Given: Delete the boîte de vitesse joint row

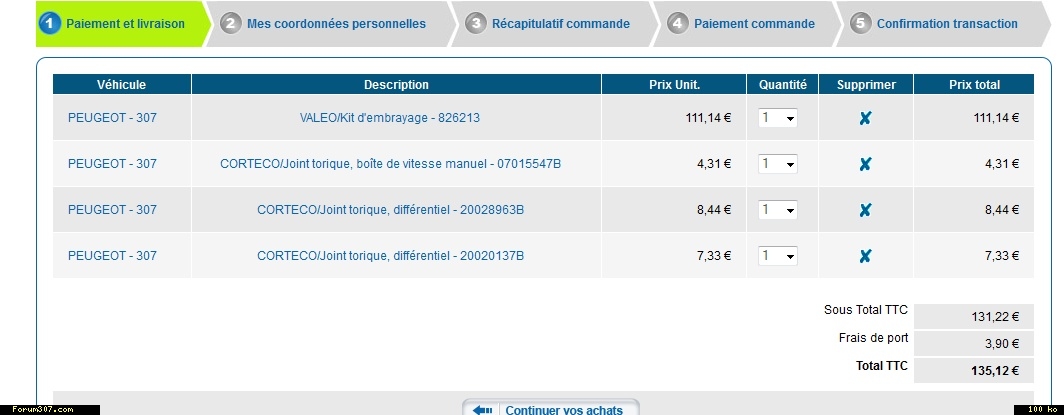Looking at the screenshot, I should [865, 164].
